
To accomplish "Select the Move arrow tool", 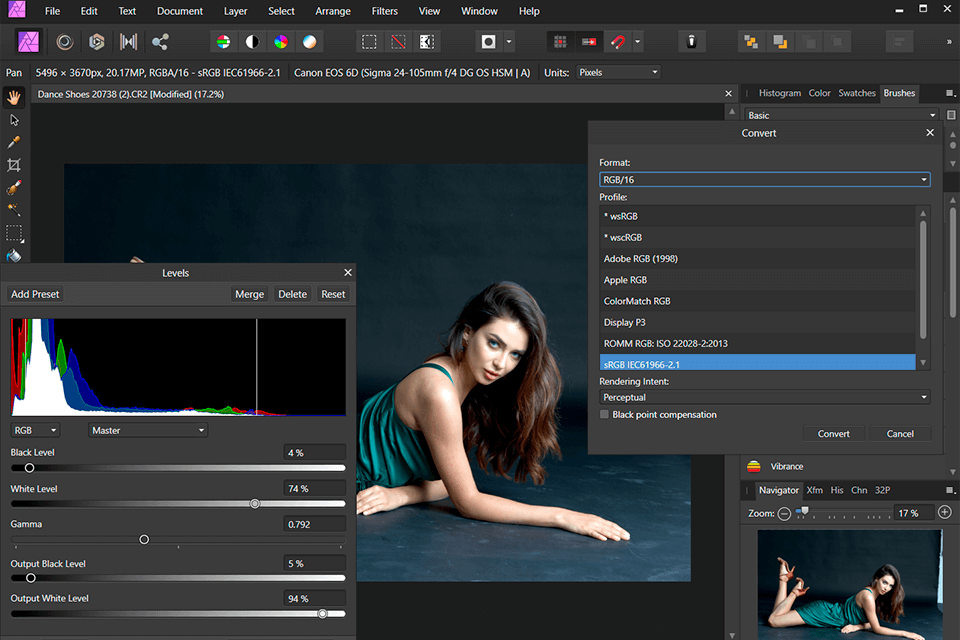I will pos(14,120).
